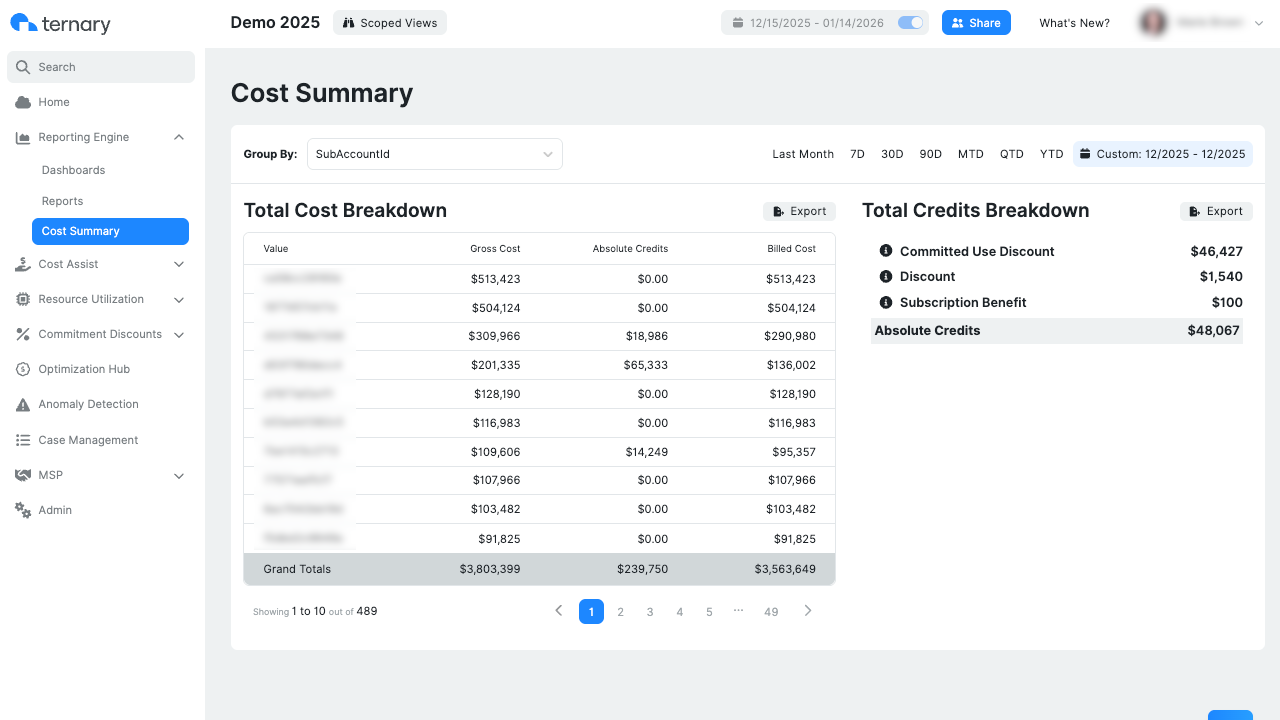Image resolution: width=1280 pixels, height=720 pixels.
Task: Click the calendar icon in the Custom date button
Action: 1085,154
